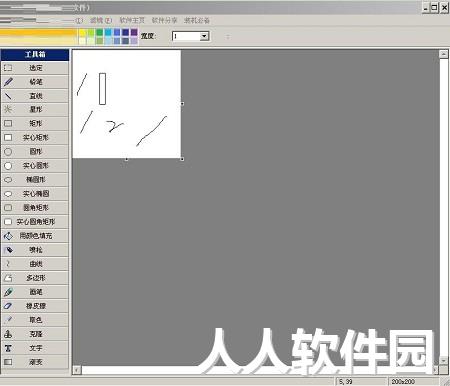Image resolution: width=450 pixels, height=386 pixels.
Task: Click the canvas bottom-edge resize handle
Action: 126,159
